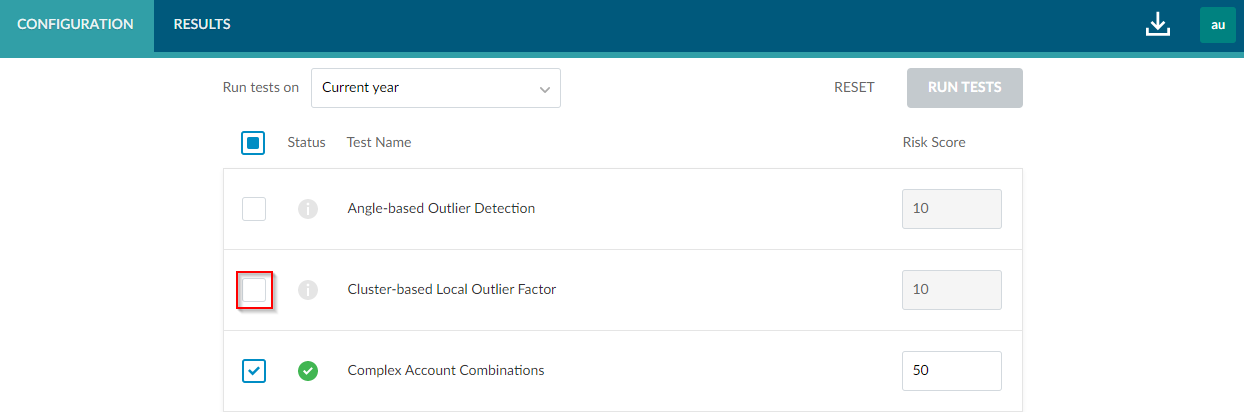Click the Risk Score column header

tap(933, 143)
